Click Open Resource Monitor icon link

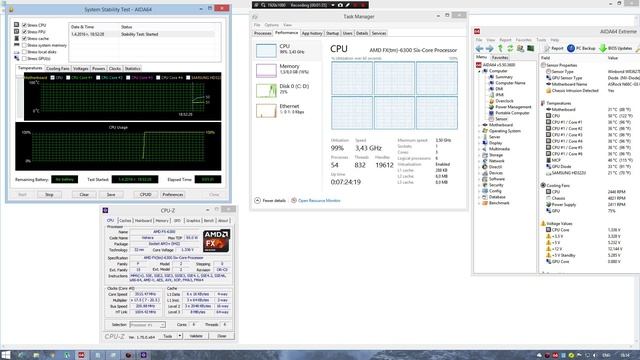click(294, 200)
